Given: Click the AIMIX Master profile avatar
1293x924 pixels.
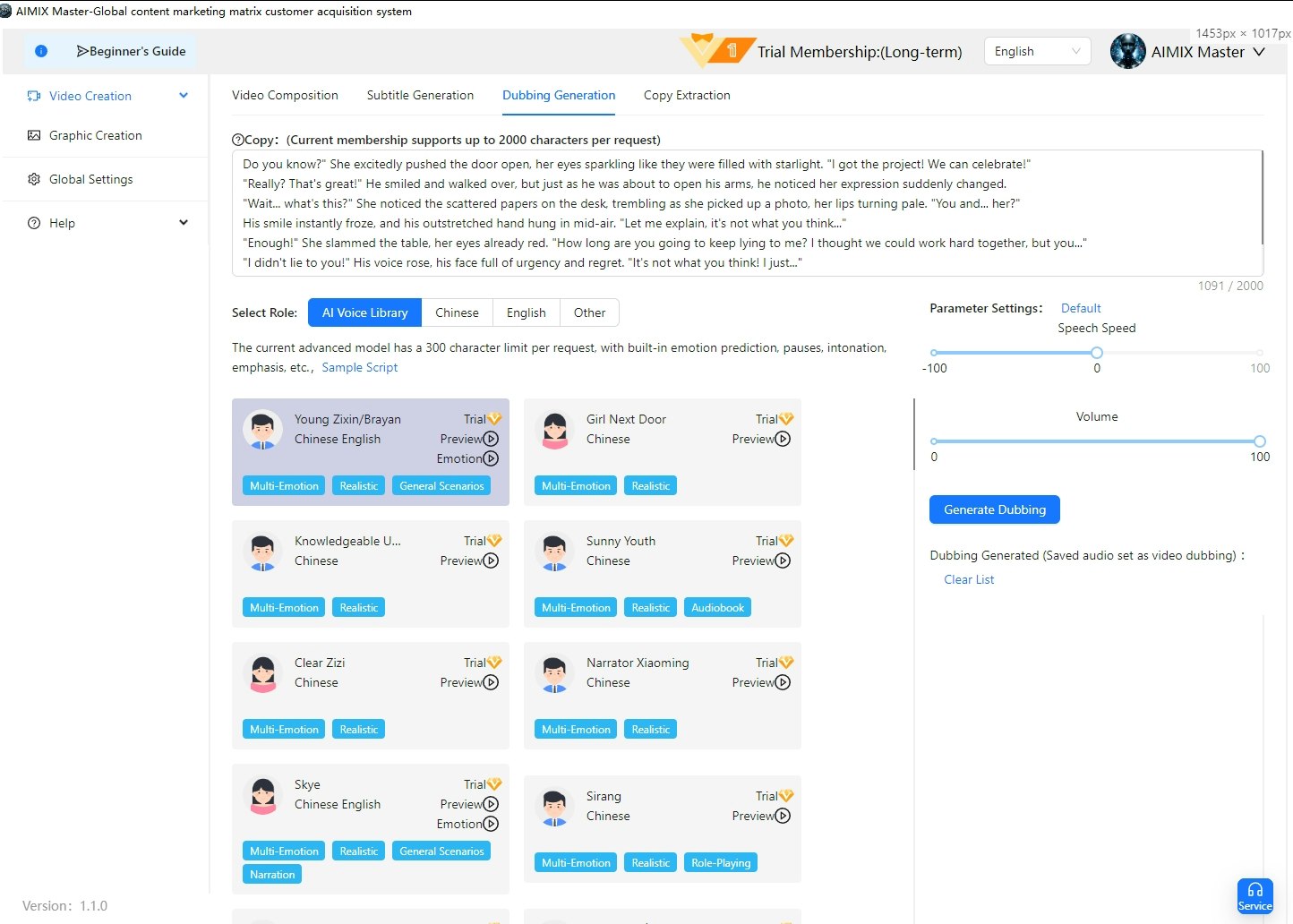Looking at the screenshot, I should pos(1128,51).
